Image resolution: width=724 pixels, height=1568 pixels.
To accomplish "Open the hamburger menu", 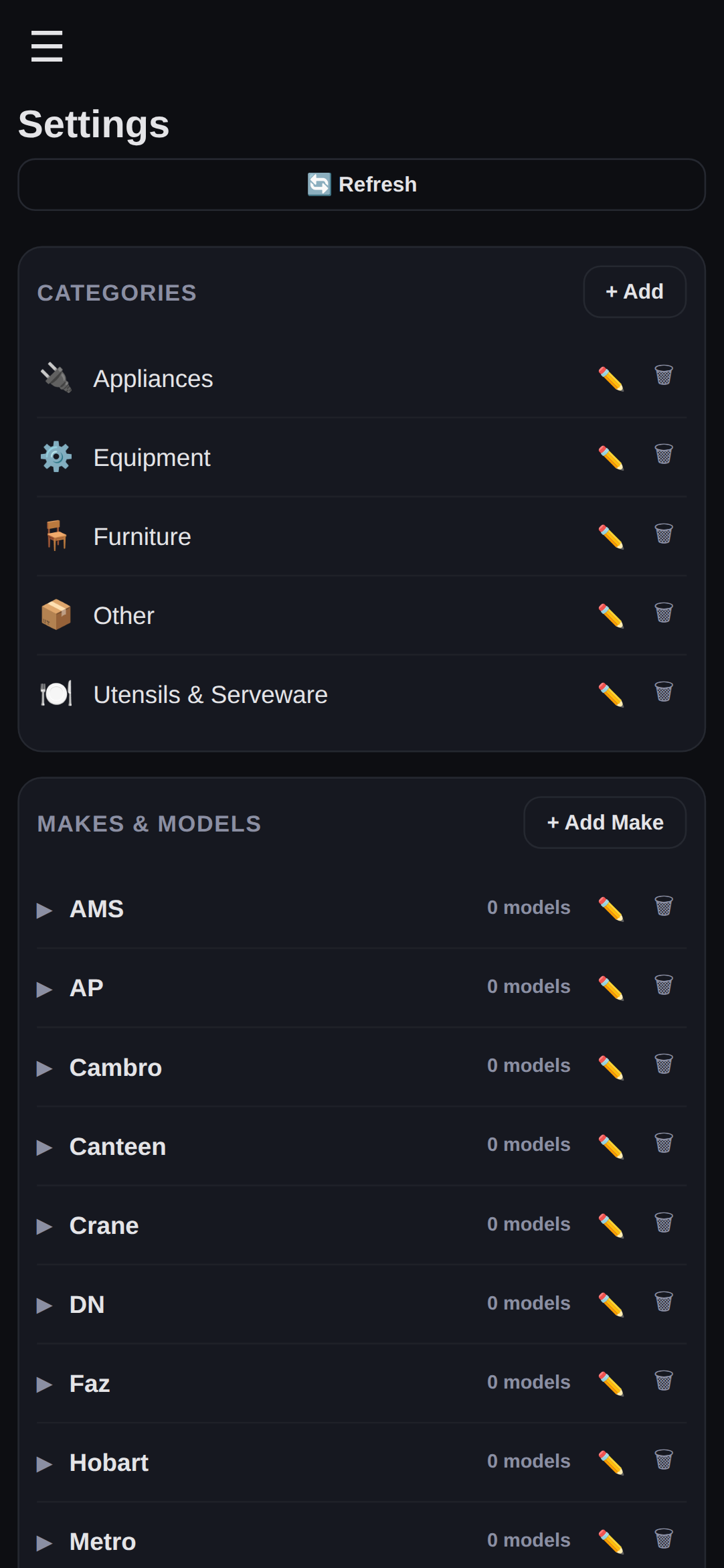I will click(47, 46).
